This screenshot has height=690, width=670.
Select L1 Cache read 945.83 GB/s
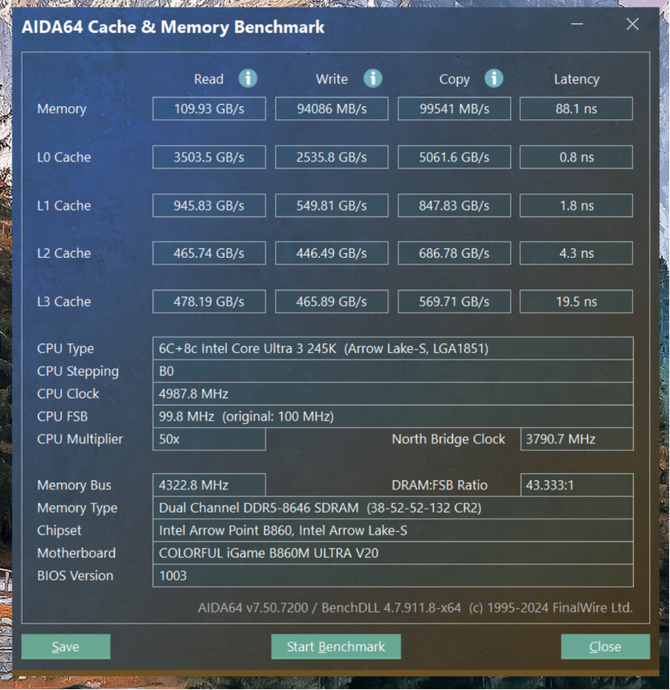click(x=209, y=206)
